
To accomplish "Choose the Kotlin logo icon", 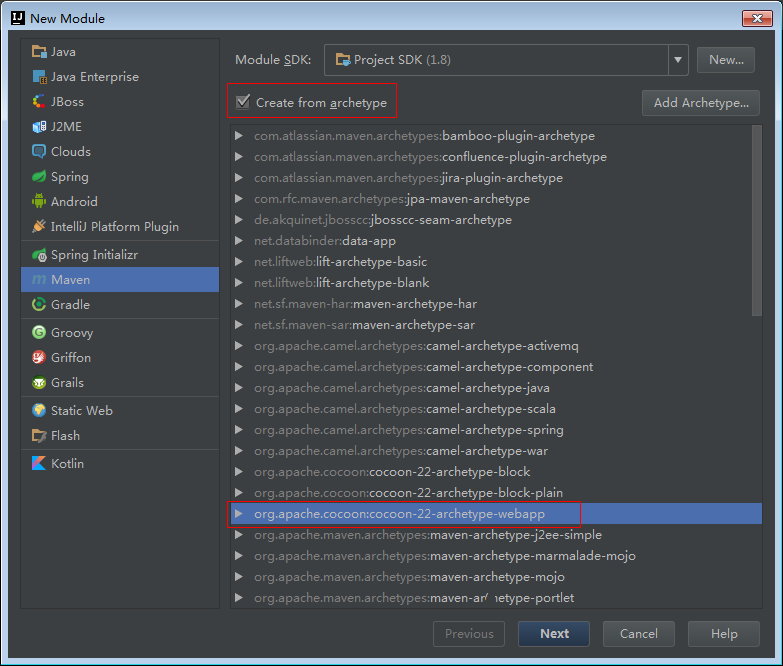I will pos(39,464).
